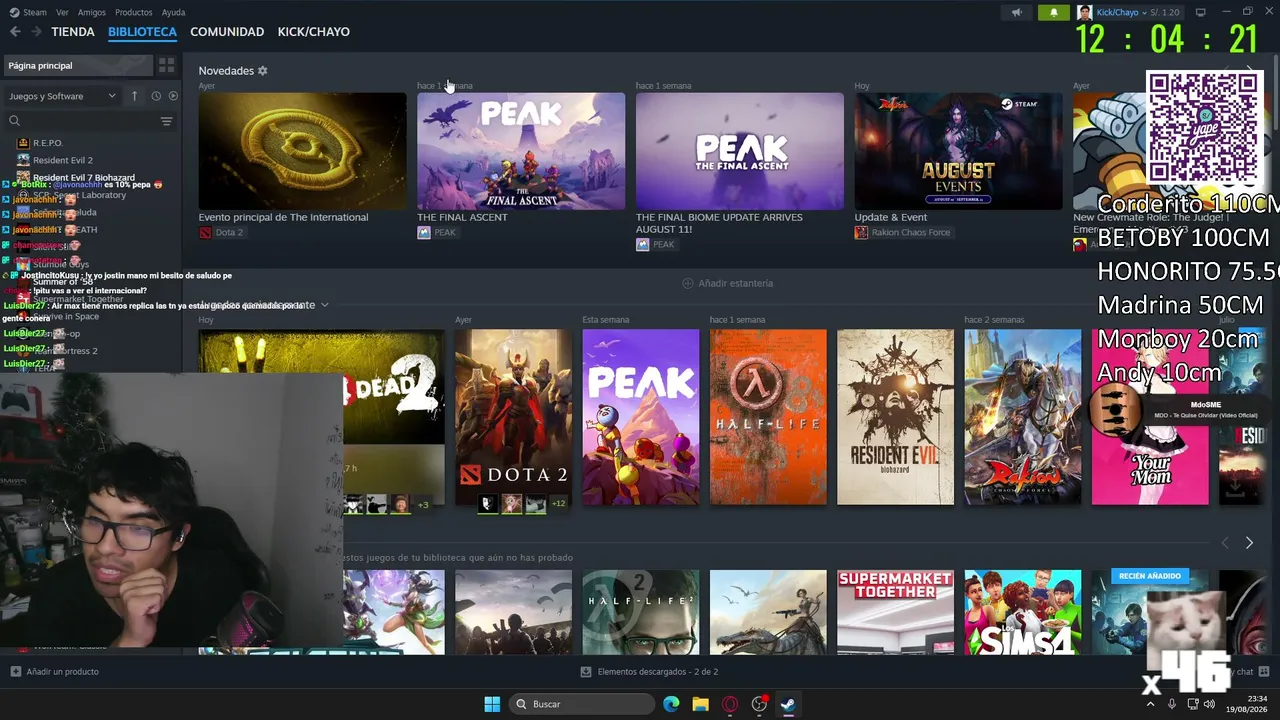Switch to the BIBLIOTECA tab
This screenshot has height=720, width=1280.
[142, 32]
